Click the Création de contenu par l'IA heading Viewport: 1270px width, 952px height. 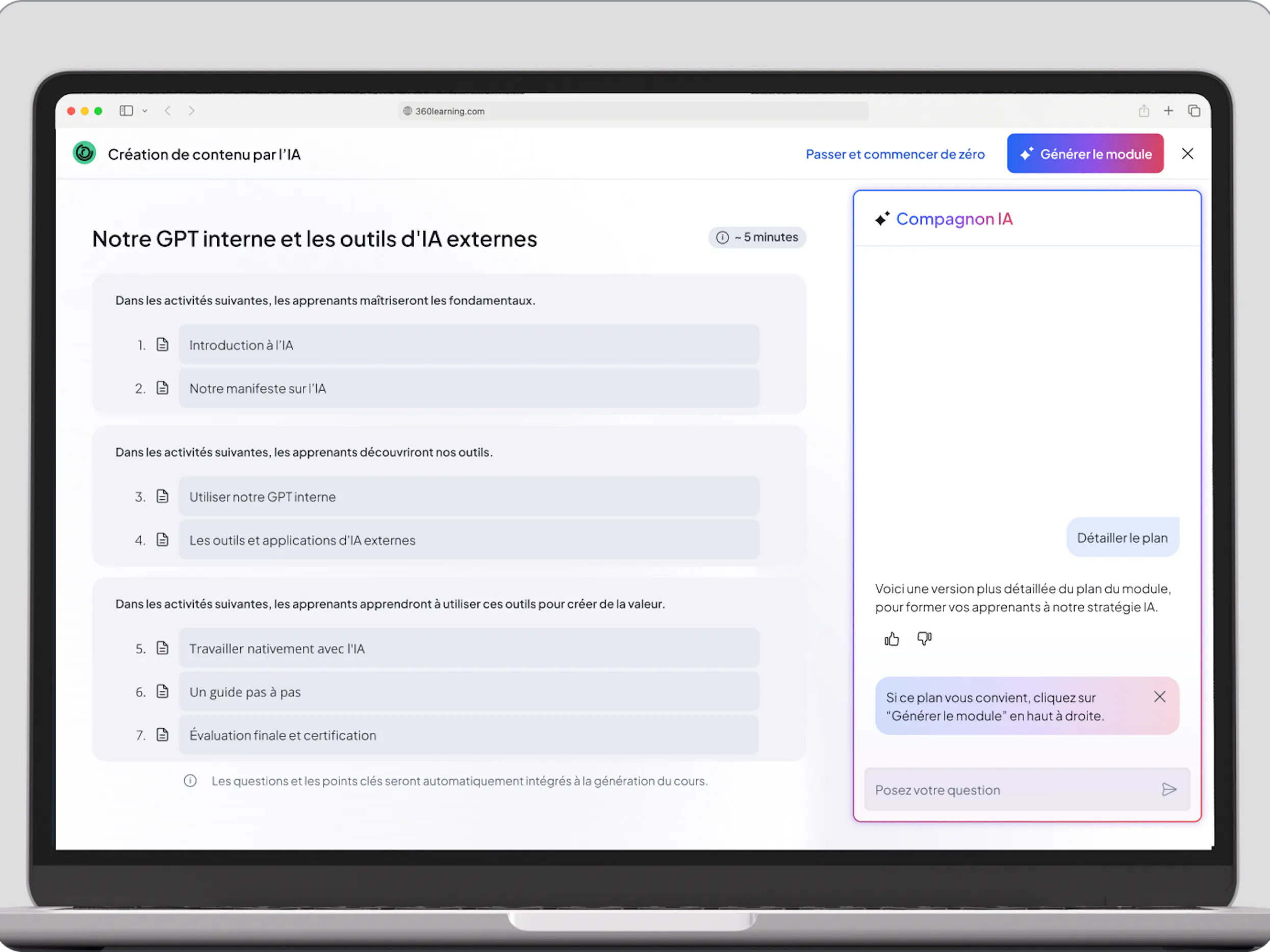(x=205, y=155)
